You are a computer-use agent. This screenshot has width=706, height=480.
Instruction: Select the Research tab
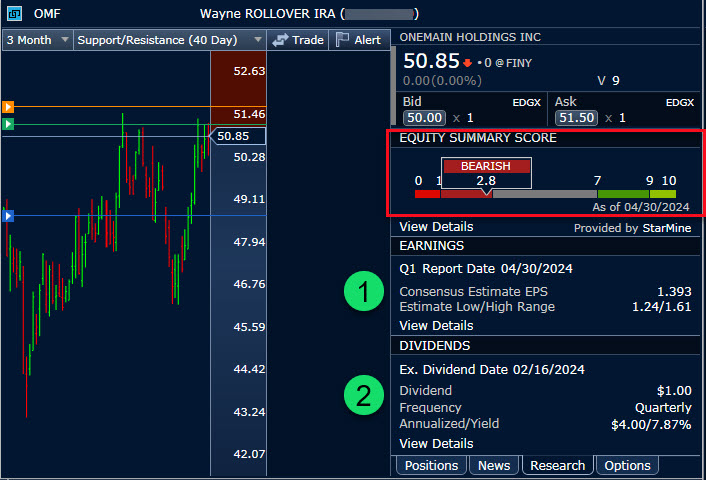pyautogui.click(x=557, y=465)
